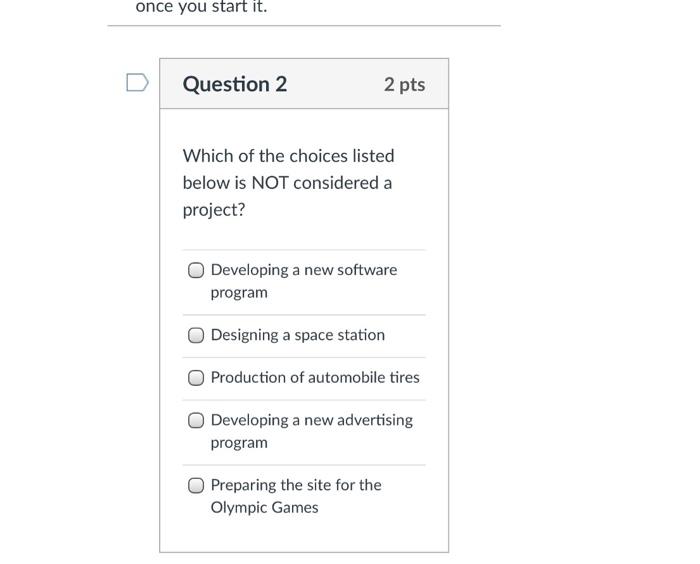Image resolution: width=700 pixels, height=564 pixels.
Task: Click the 'Olympic Games' text in last option
Action: tap(264, 507)
